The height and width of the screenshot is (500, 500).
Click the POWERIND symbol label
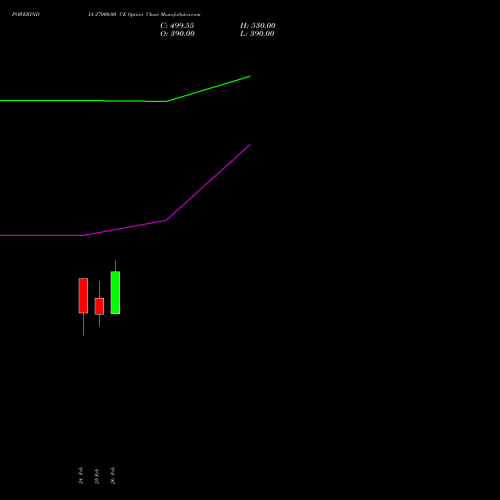tap(26, 14)
